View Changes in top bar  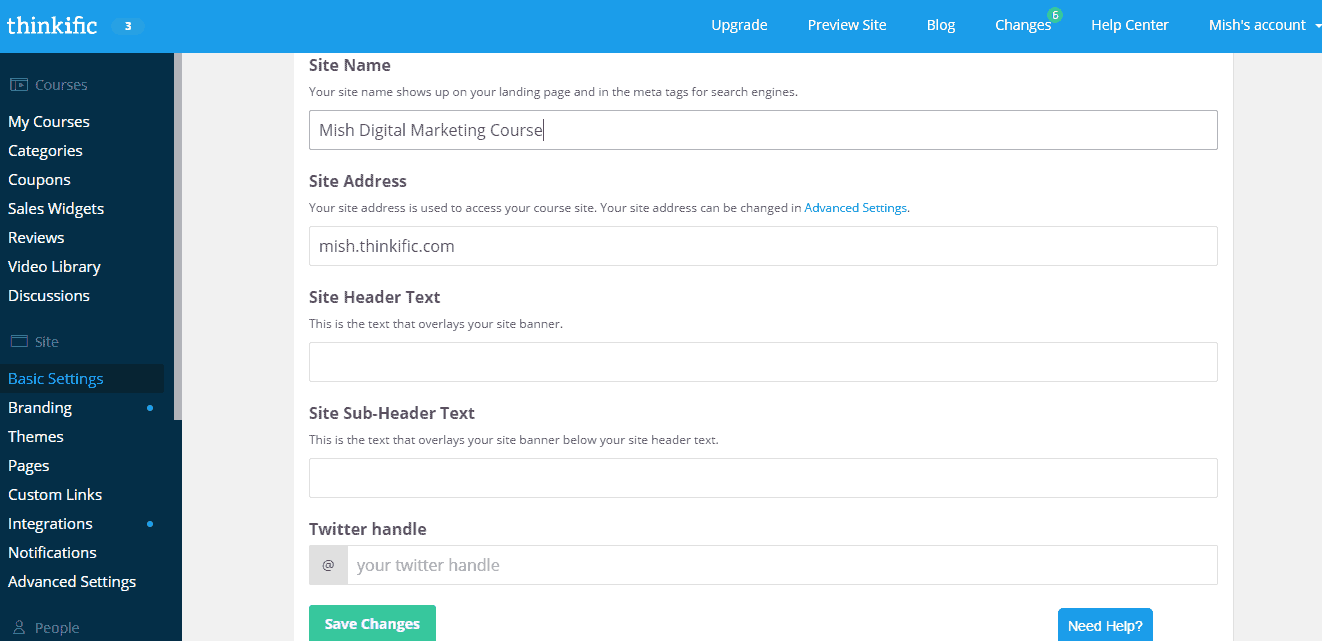(x=1023, y=25)
